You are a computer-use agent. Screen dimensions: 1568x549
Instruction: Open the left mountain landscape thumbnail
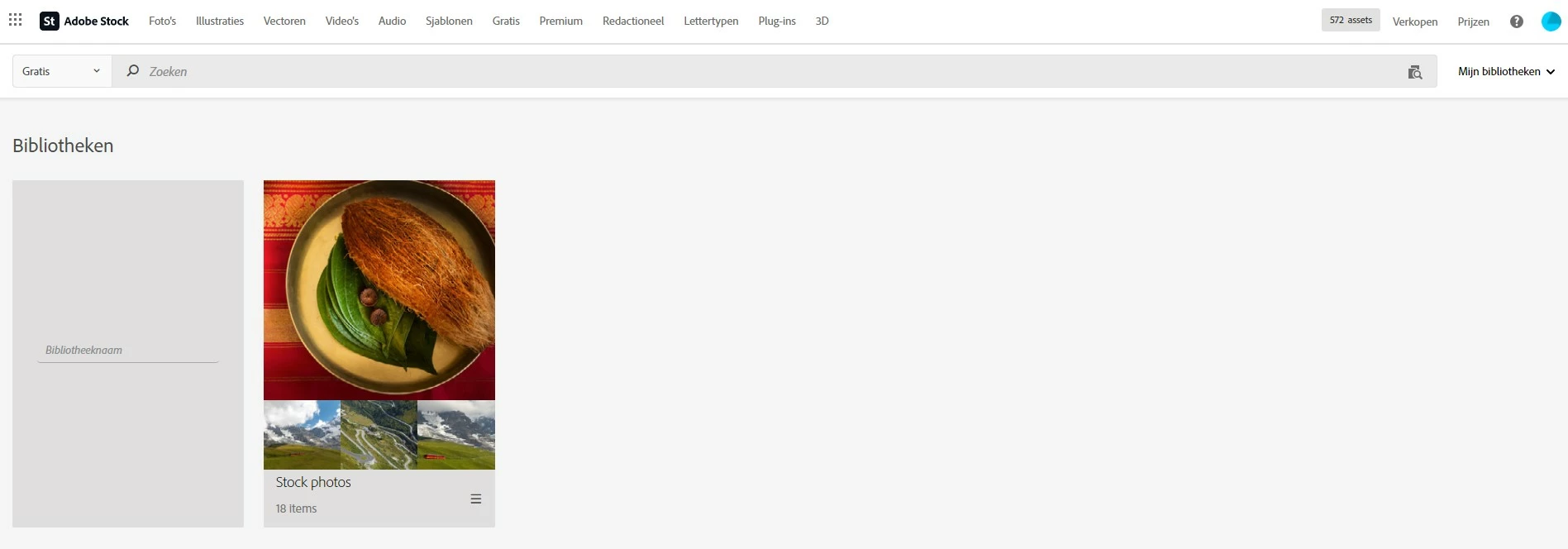pyautogui.click(x=302, y=435)
